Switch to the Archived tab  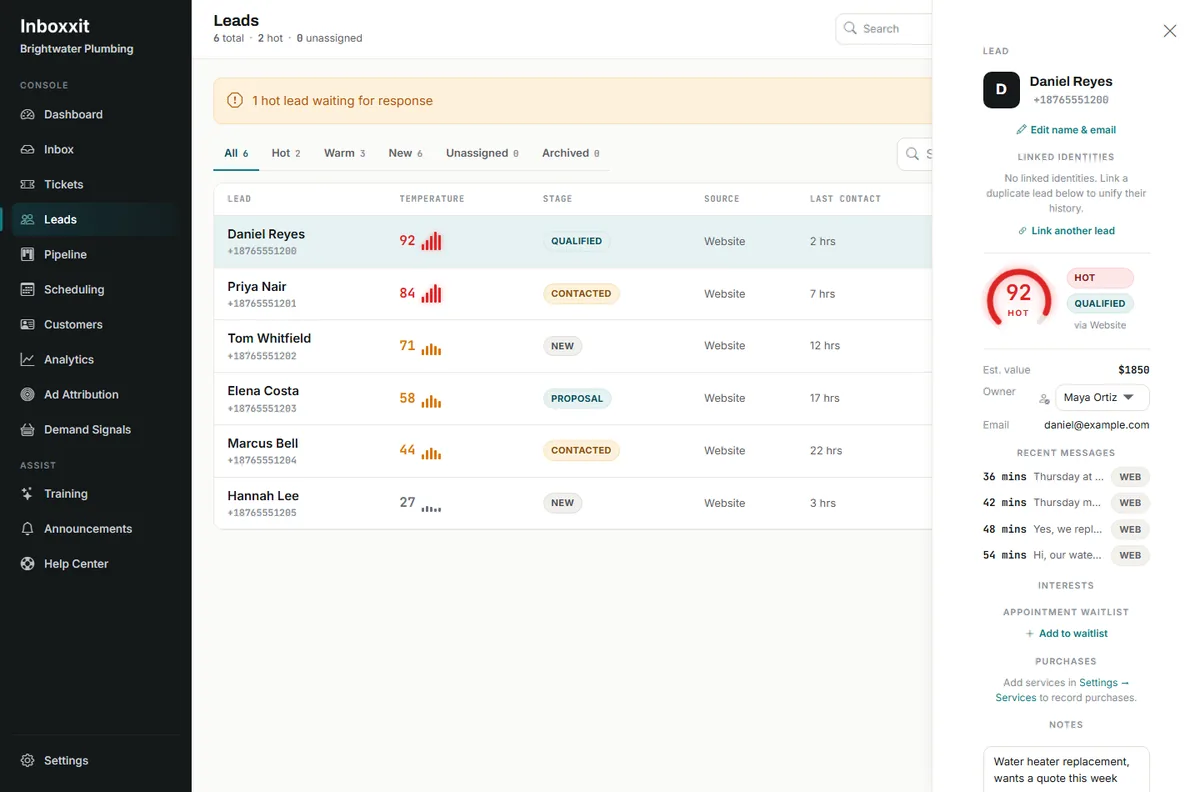[570, 153]
